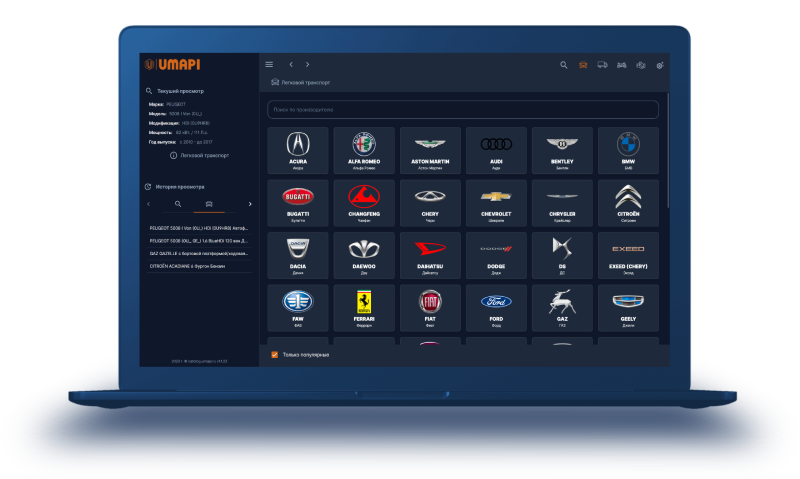This screenshot has height=479, width=800.
Task: Go back with the left arrow in the top toolbar
Action: click(291, 64)
